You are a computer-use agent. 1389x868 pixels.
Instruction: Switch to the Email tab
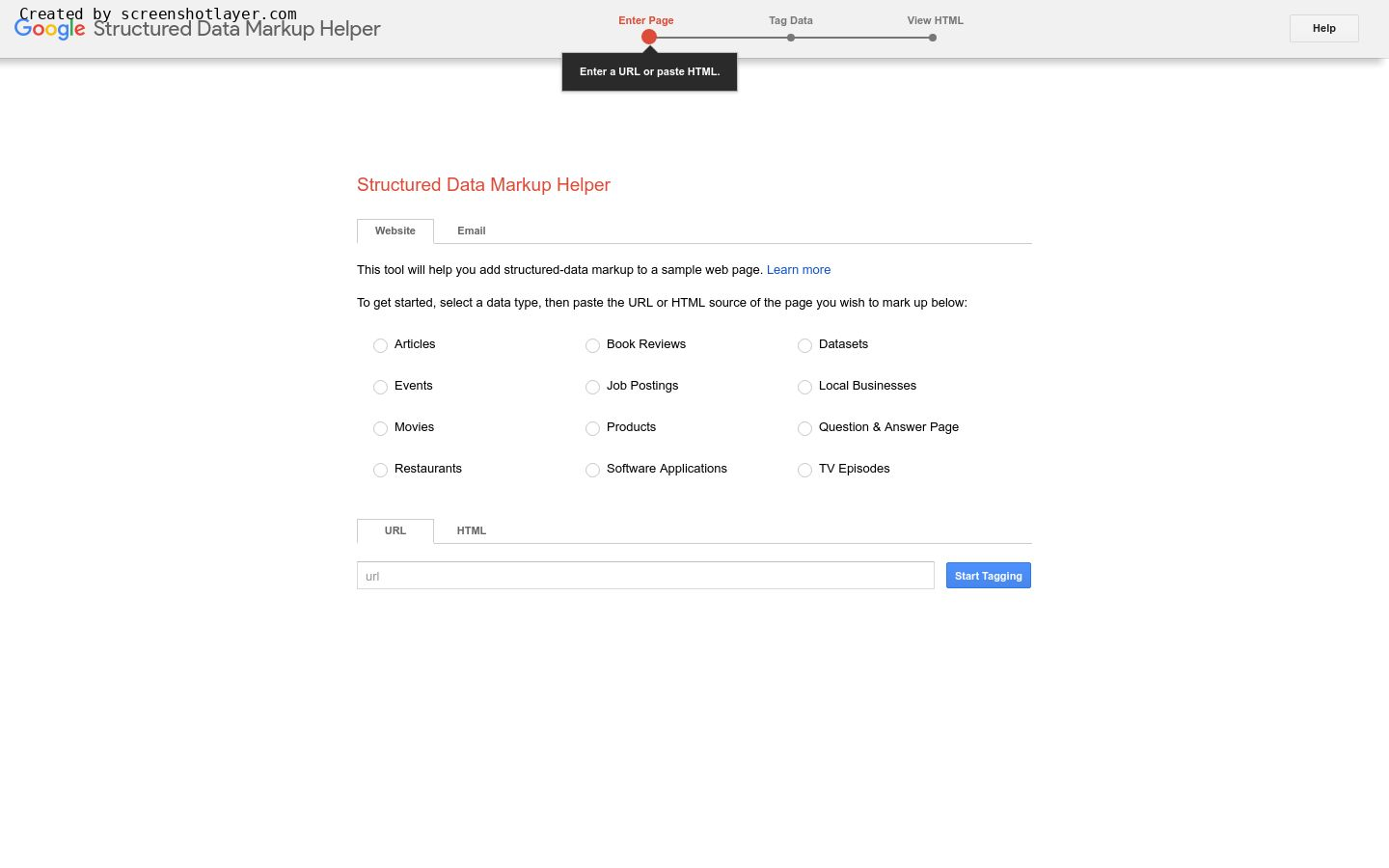(471, 231)
